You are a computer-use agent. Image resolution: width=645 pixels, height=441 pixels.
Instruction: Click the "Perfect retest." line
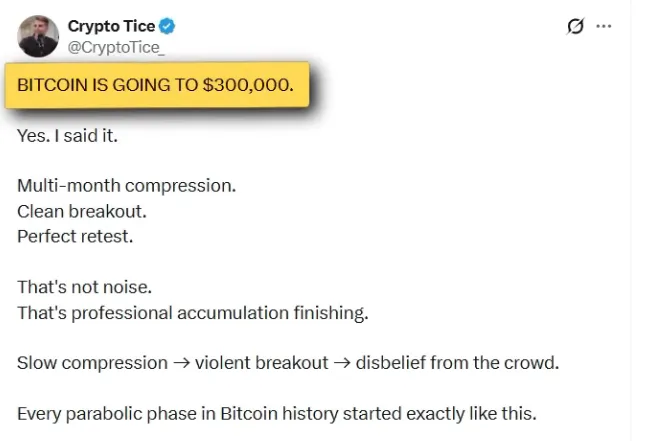[75, 237]
